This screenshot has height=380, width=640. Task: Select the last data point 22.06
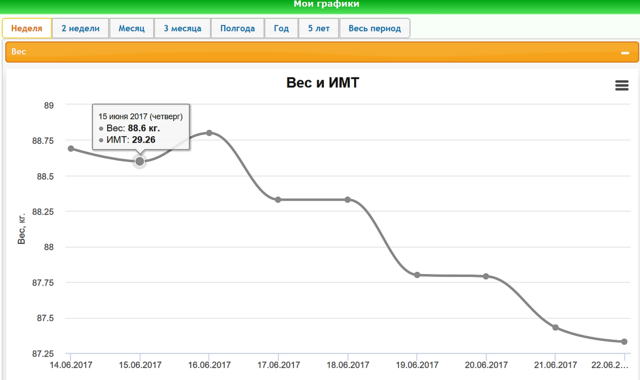pos(624,342)
